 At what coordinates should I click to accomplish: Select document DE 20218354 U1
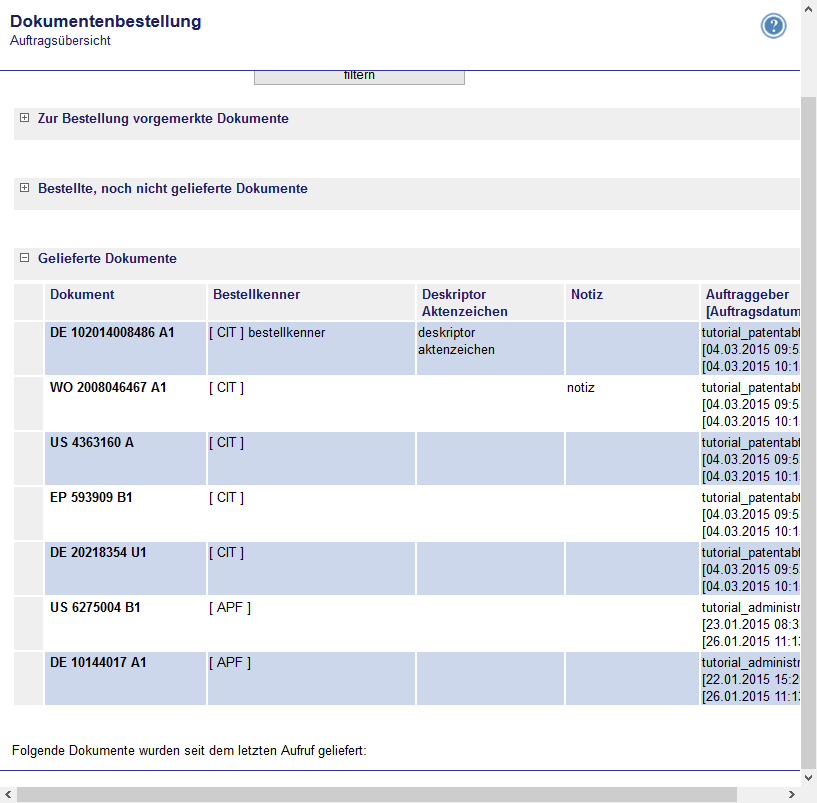click(x=98, y=552)
